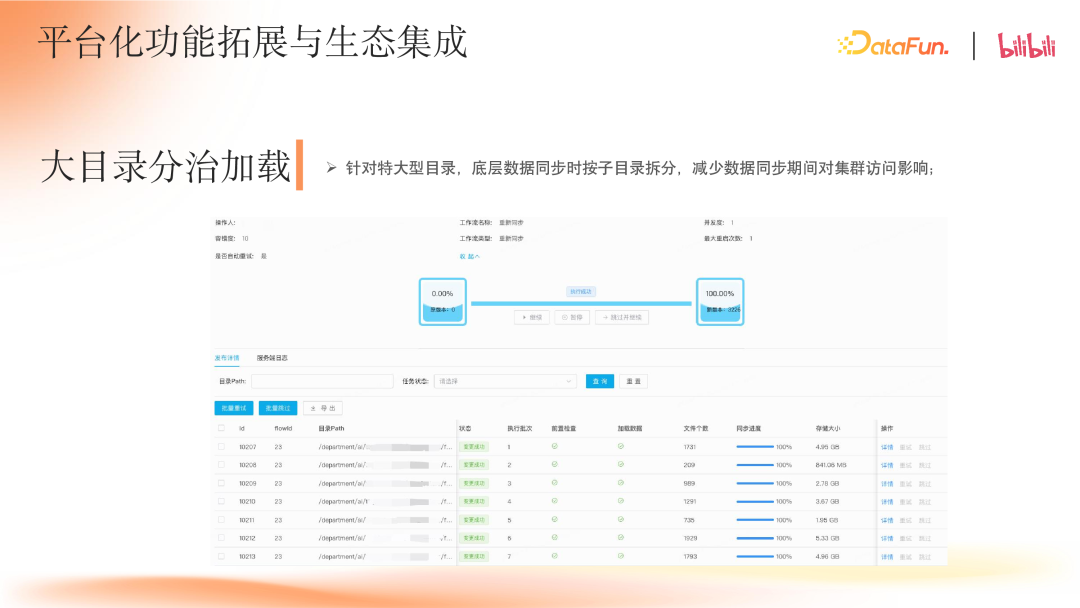The height and width of the screenshot is (608, 1080).
Task: Click the bilibili logo
Action: (x=1026, y=45)
